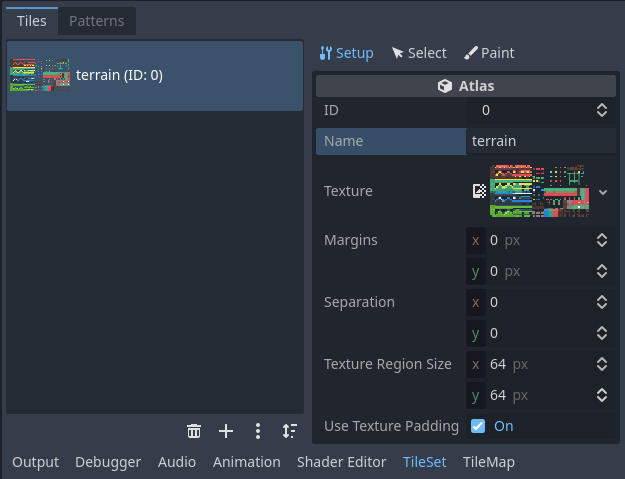This screenshot has width=625, height=479.
Task: Click the trash delete atlas icon
Action: click(x=194, y=431)
